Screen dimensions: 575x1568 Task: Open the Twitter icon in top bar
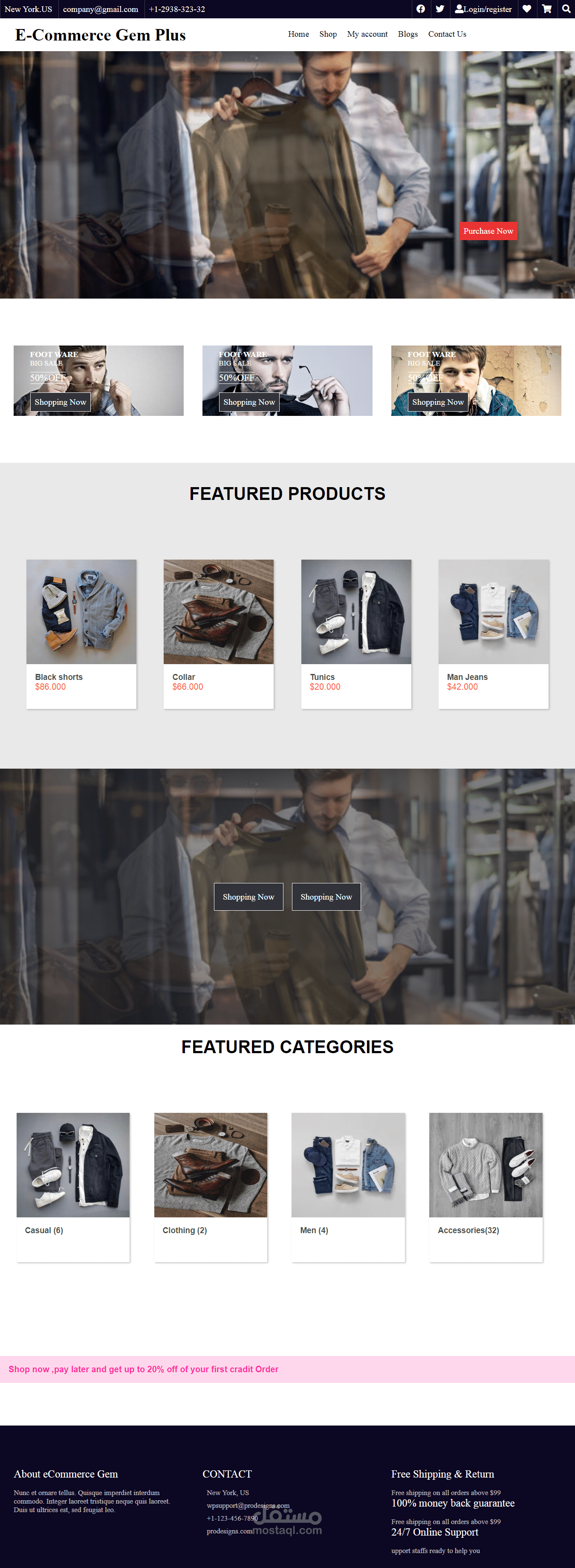tap(440, 9)
